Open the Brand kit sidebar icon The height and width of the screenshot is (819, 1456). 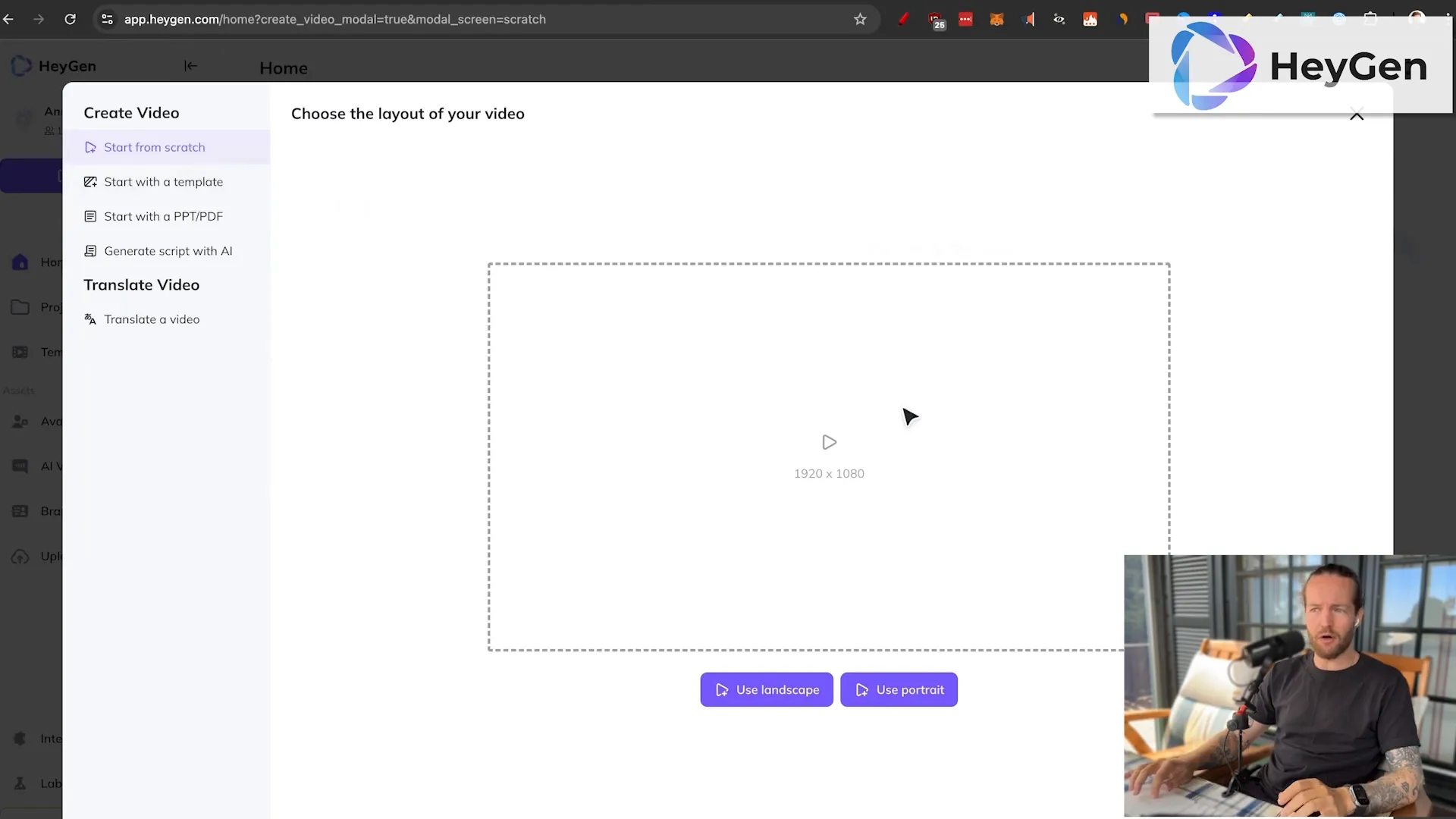[20, 511]
